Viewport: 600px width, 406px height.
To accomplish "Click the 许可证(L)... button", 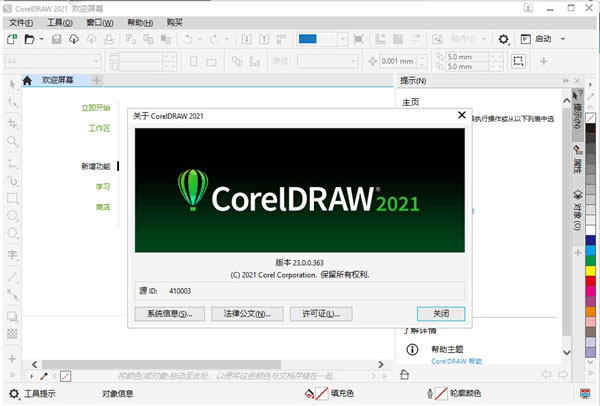I will click(321, 314).
